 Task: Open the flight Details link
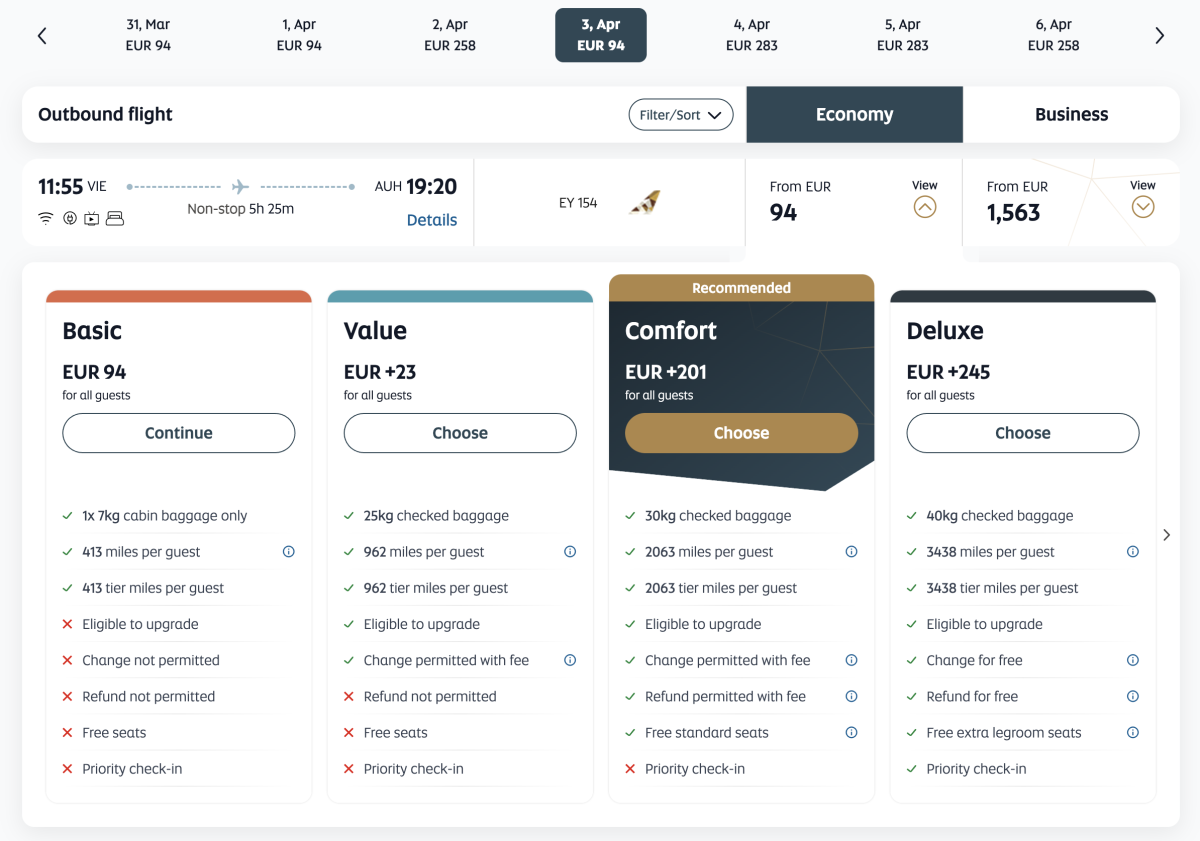[432, 220]
